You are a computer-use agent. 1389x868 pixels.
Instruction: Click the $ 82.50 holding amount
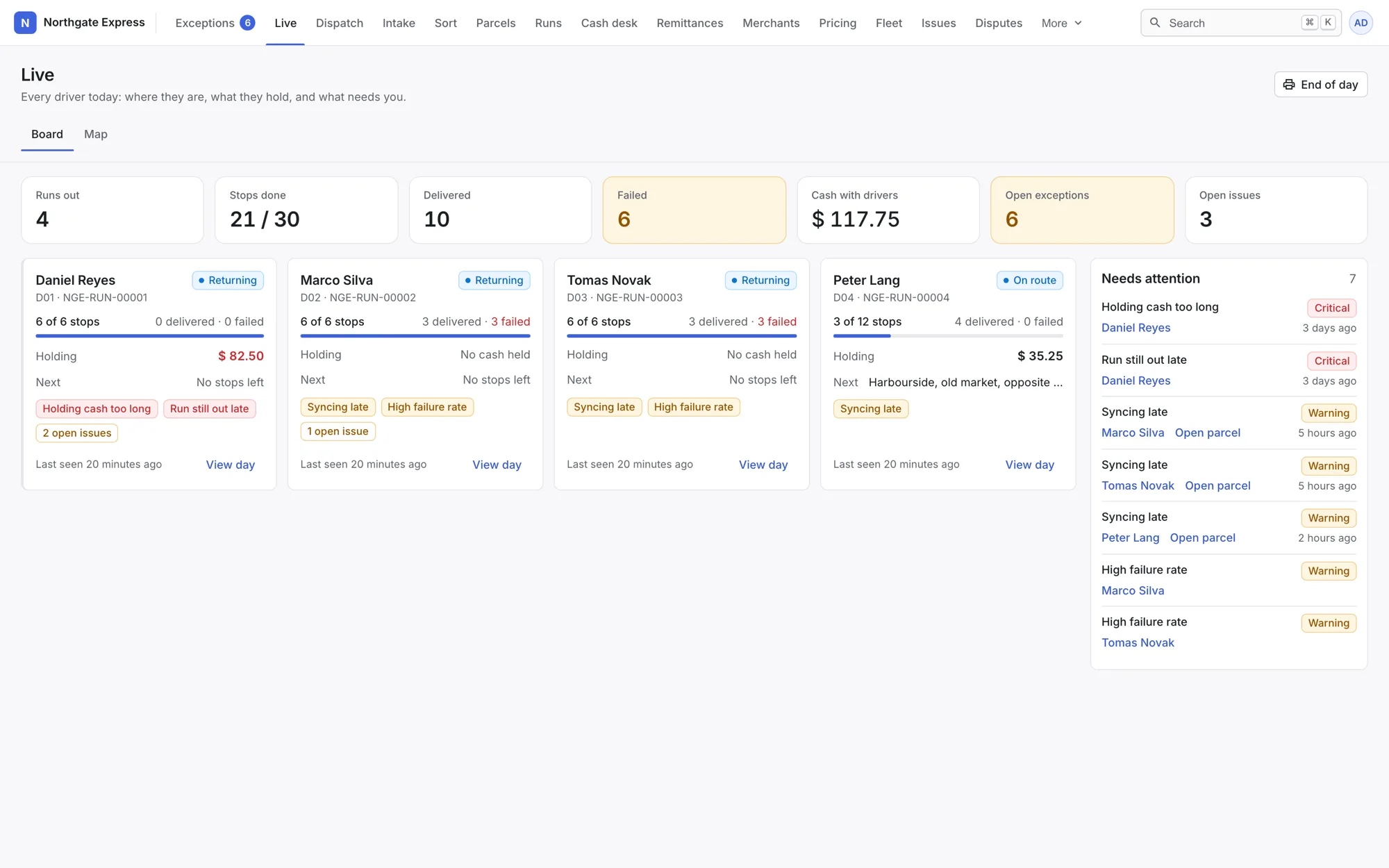coord(241,356)
